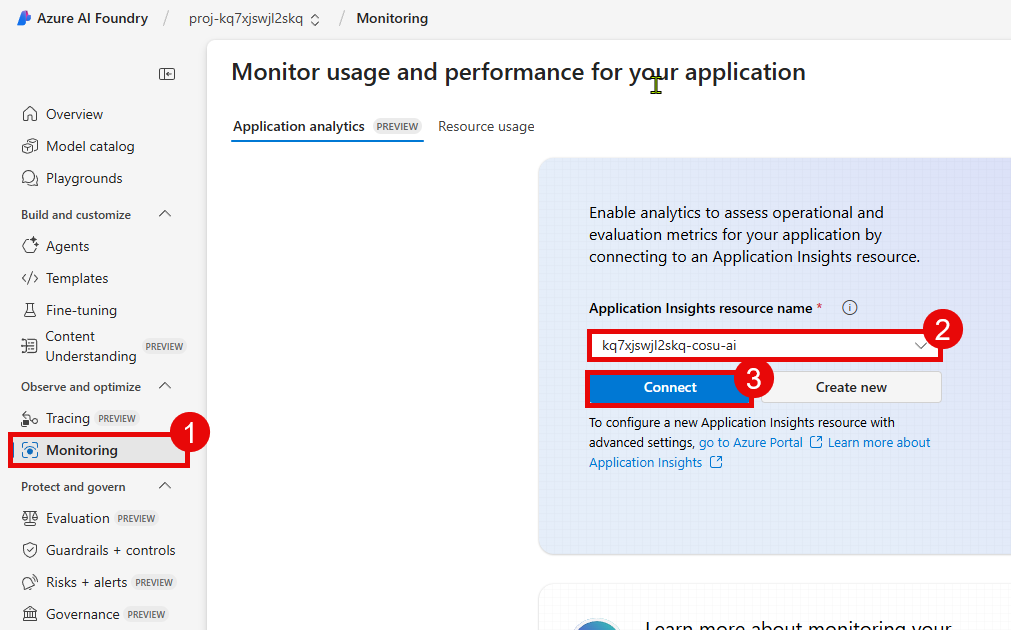Open the project switcher next to proj-kq7xjswjl2skq

pos(315,17)
